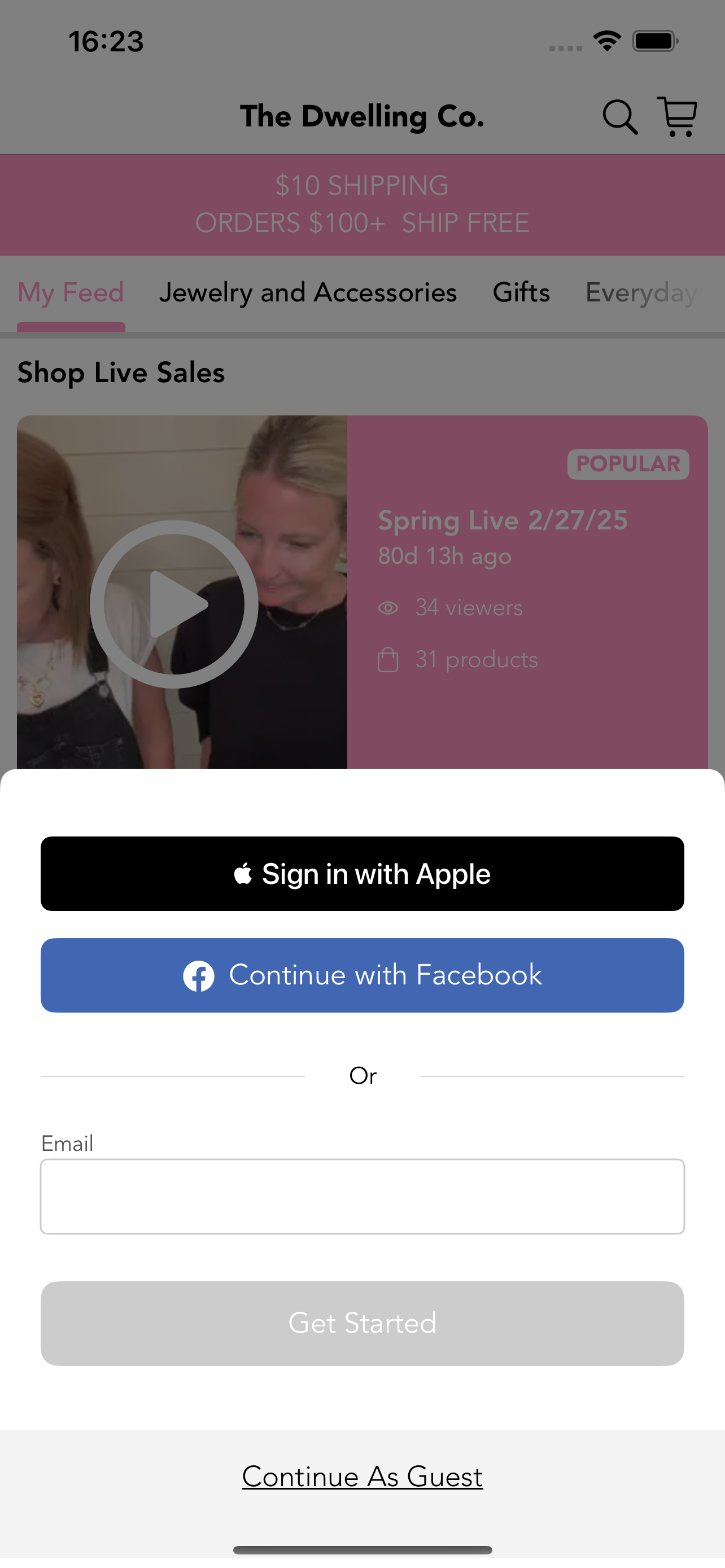This screenshot has height=1568, width=725.
Task: Switch to the Gifts tab
Action: click(521, 292)
